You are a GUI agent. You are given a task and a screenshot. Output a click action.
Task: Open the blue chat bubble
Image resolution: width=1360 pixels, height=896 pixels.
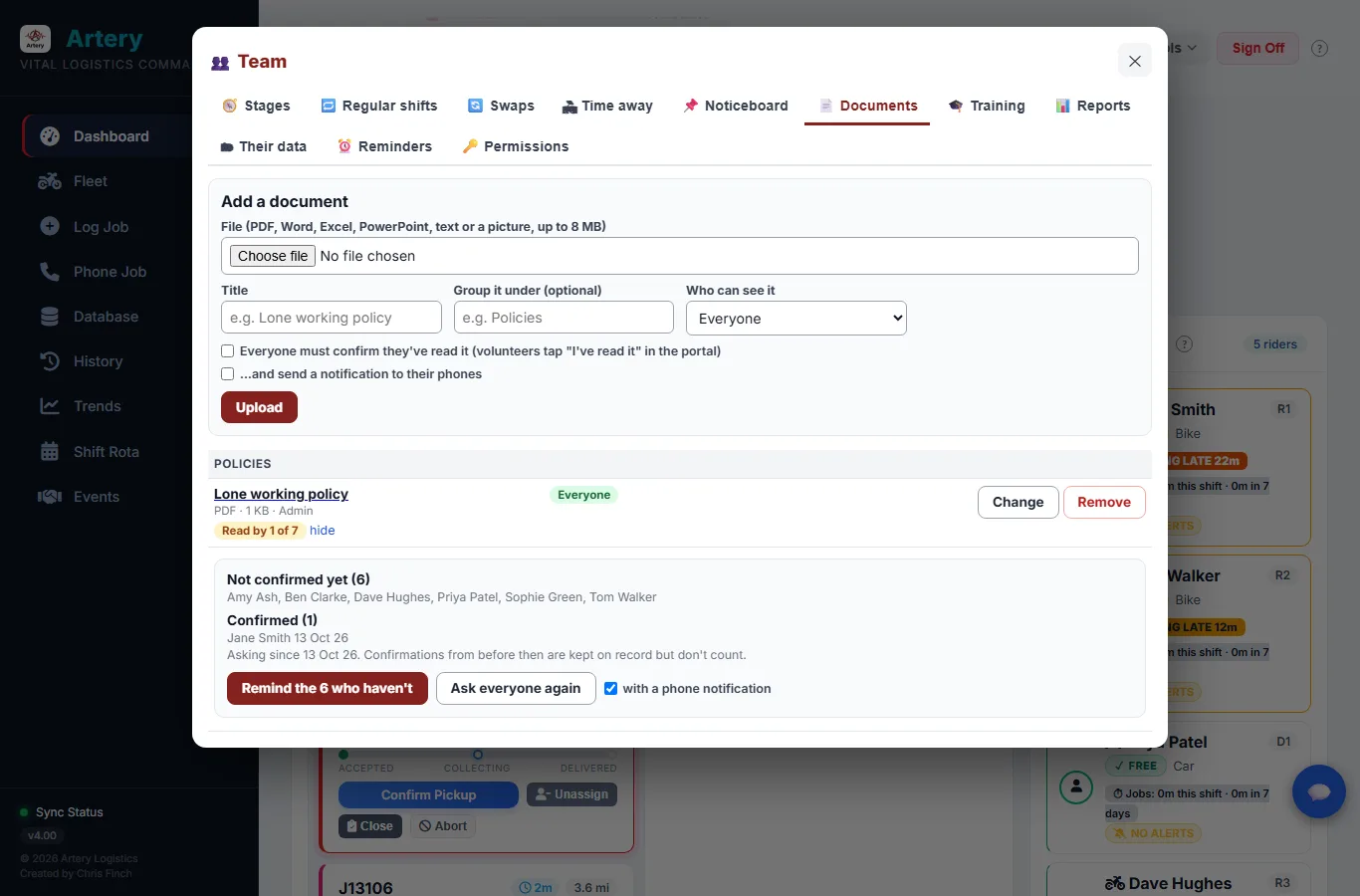pos(1319,791)
